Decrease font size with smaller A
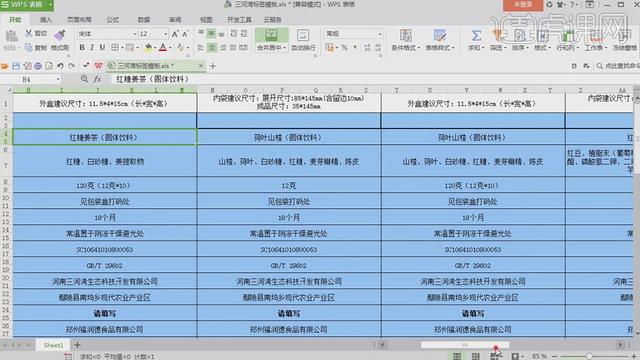Image resolution: width=640 pixels, height=360 pixels. (x=185, y=34)
